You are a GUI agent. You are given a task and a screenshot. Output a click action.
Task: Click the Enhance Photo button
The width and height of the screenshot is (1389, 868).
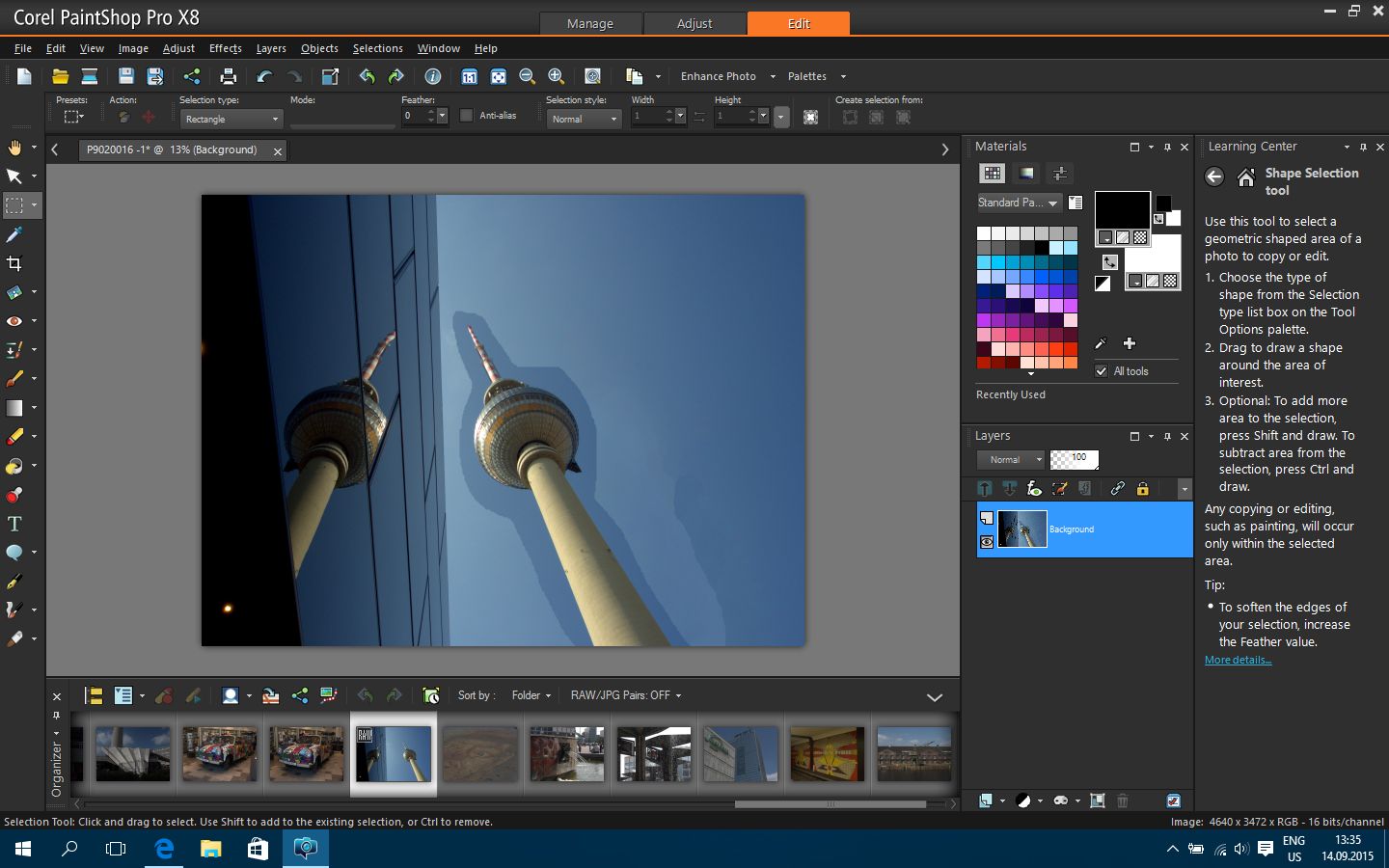tap(719, 76)
